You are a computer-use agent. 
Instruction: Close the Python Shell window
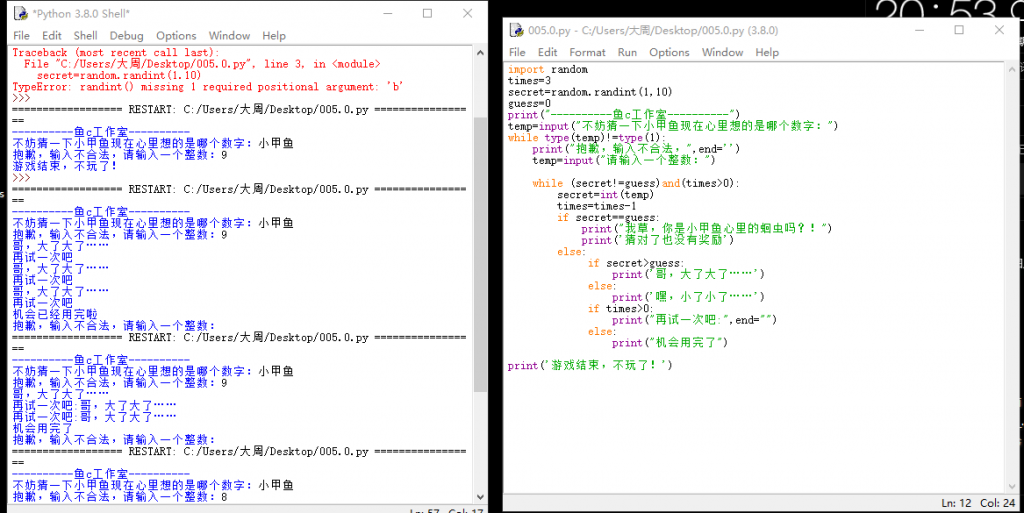(x=467, y=13)
